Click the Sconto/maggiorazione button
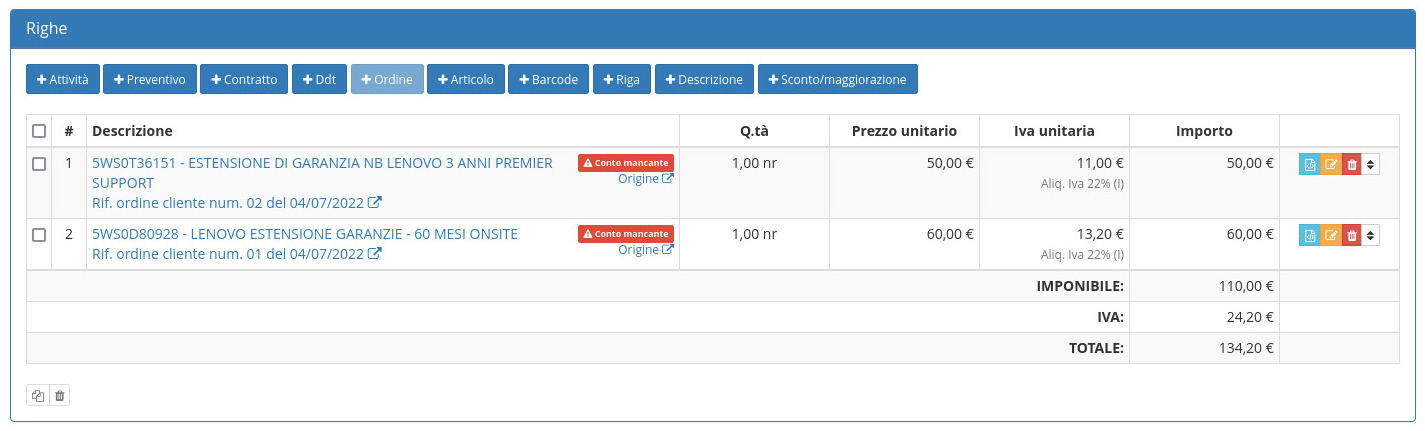The image size is (1425, 431). click(x=837, y=79)
